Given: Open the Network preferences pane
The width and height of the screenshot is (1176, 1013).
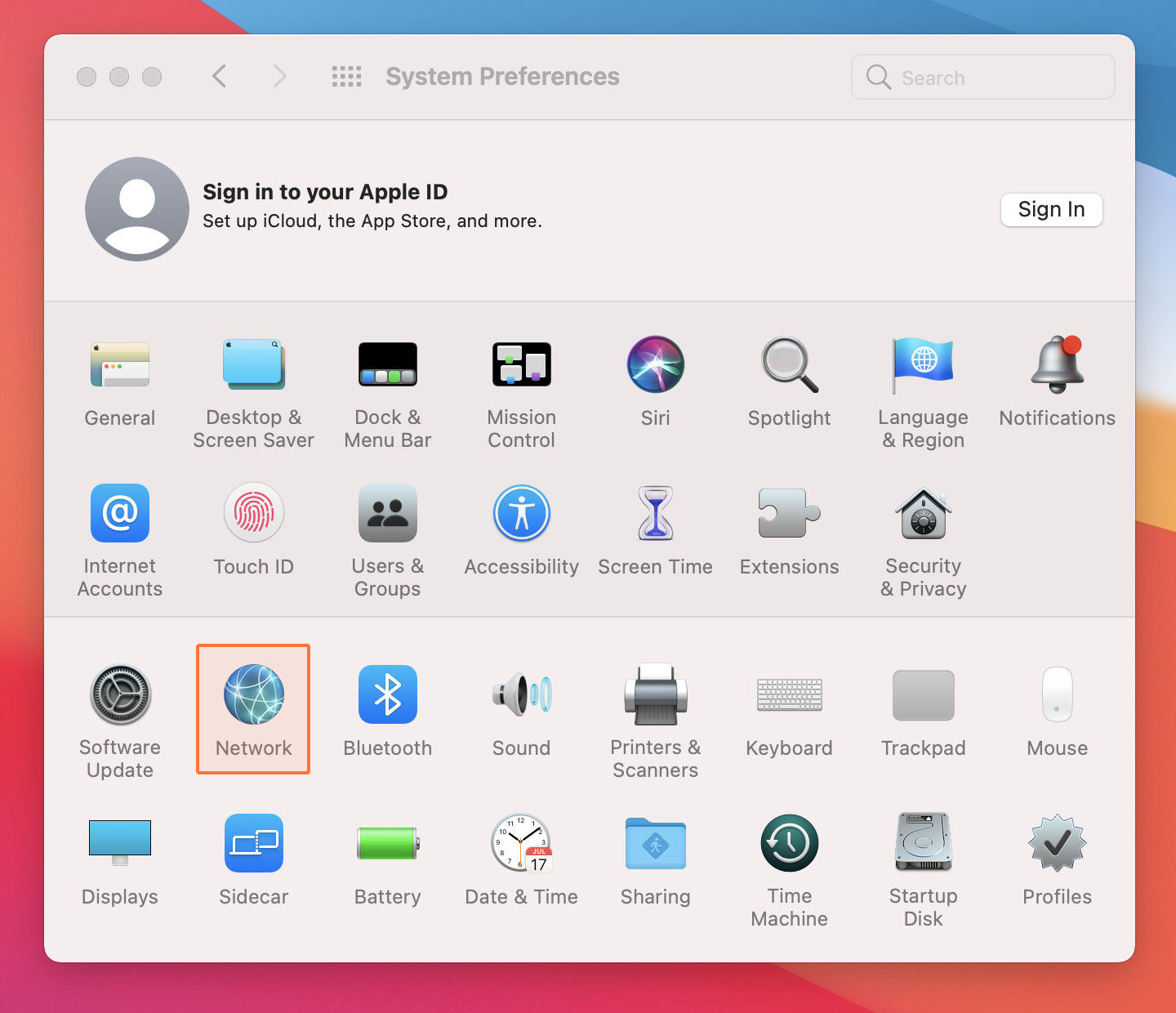Looking at the screenshot, I should pyautogui.click(x=253, y=709).
